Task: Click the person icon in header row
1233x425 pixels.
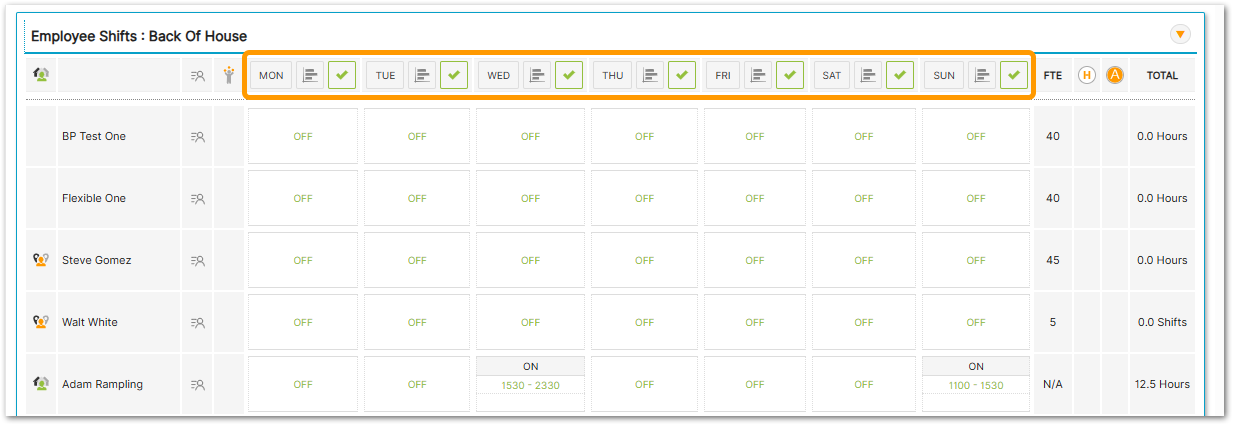Action: (229, 75)
